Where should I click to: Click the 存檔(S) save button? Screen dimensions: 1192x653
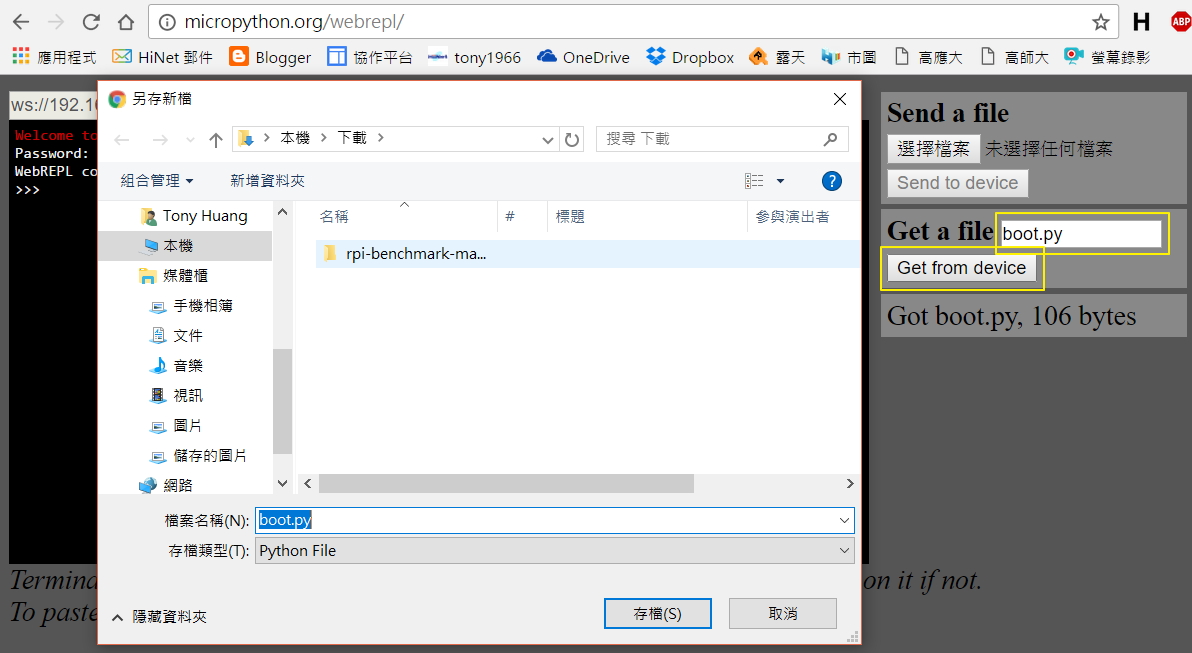coord(658,613)
